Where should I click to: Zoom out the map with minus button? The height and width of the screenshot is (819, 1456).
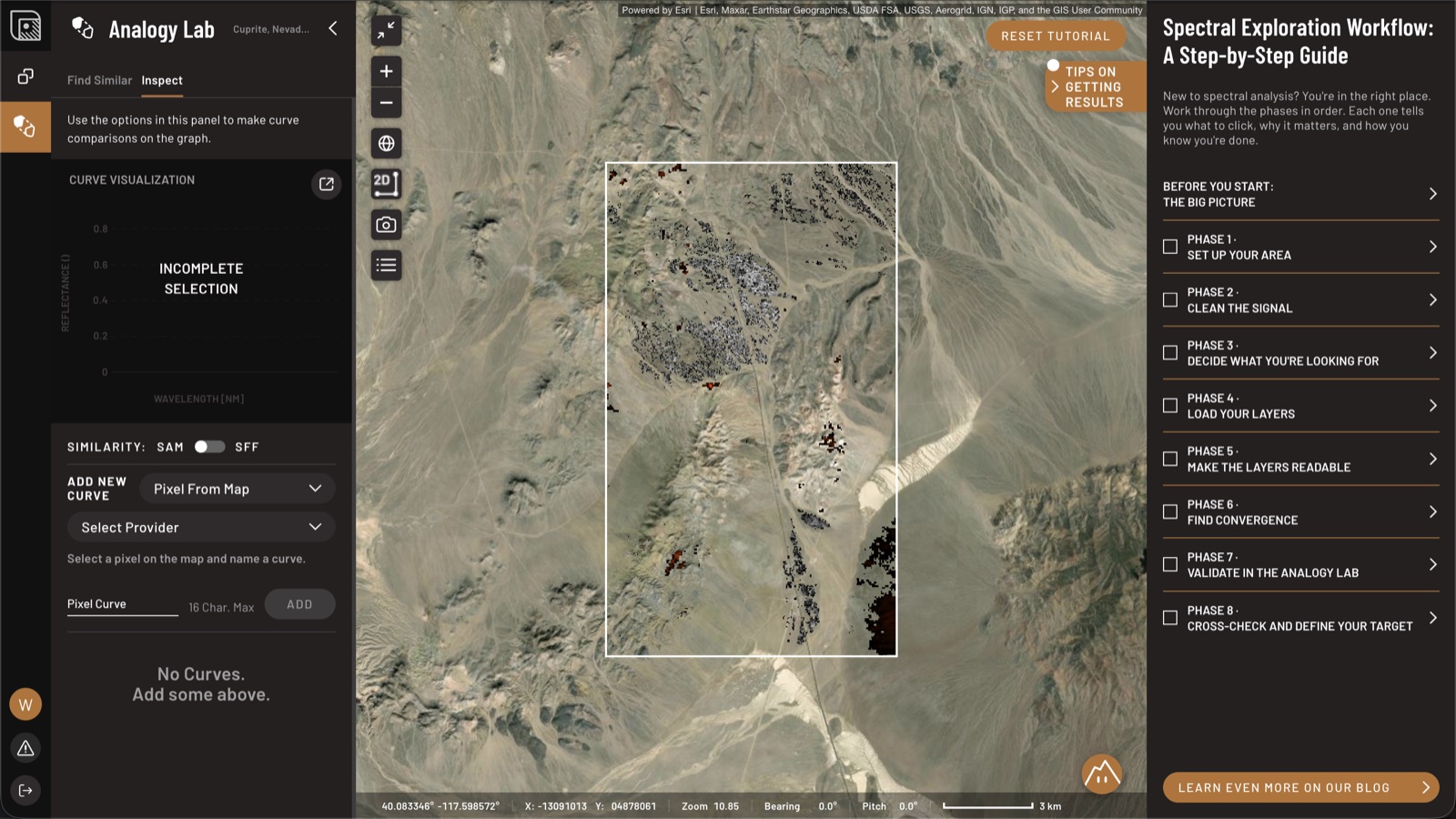[386, 103]
